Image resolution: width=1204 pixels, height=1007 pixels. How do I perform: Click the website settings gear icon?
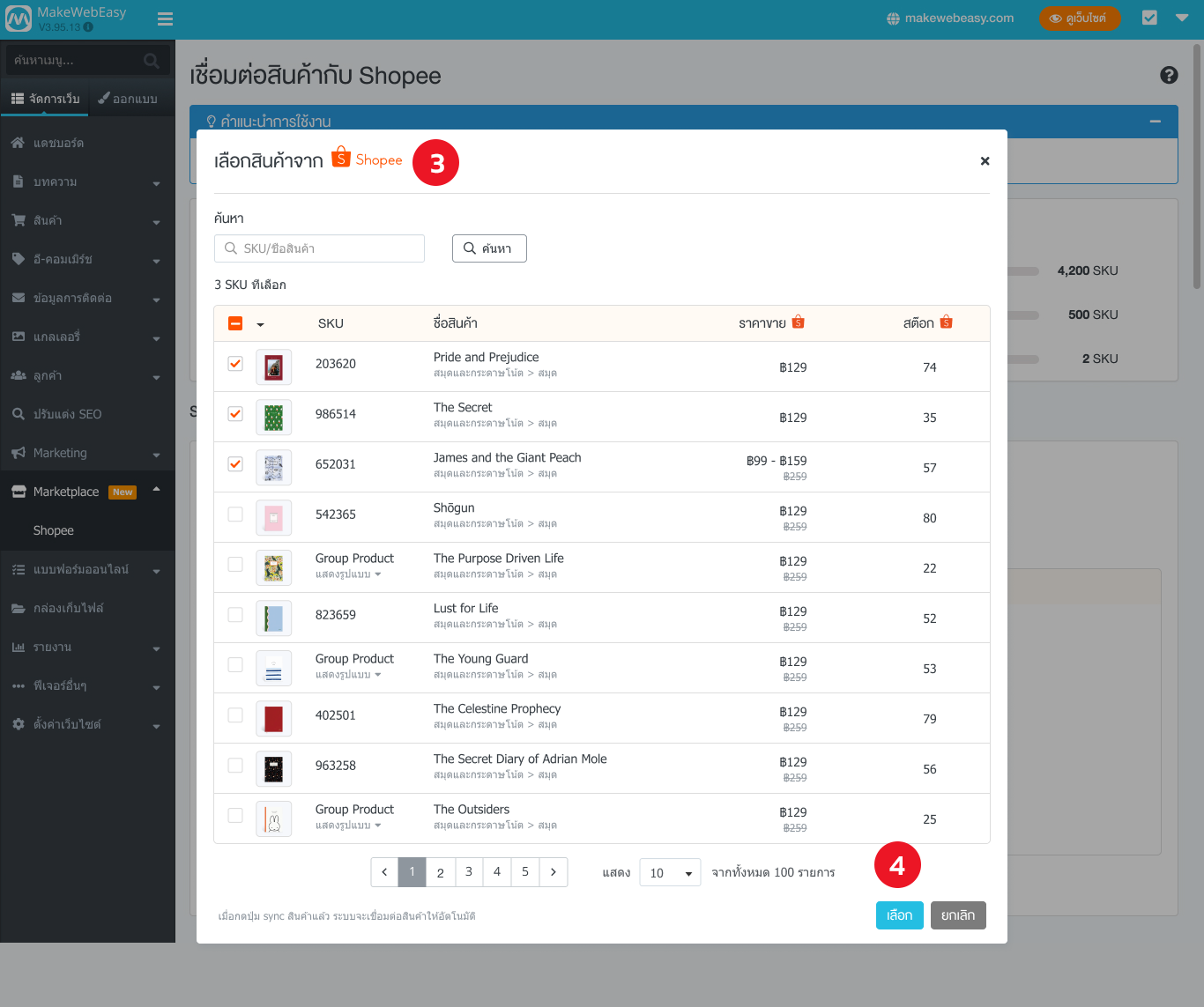click(18, 723)
